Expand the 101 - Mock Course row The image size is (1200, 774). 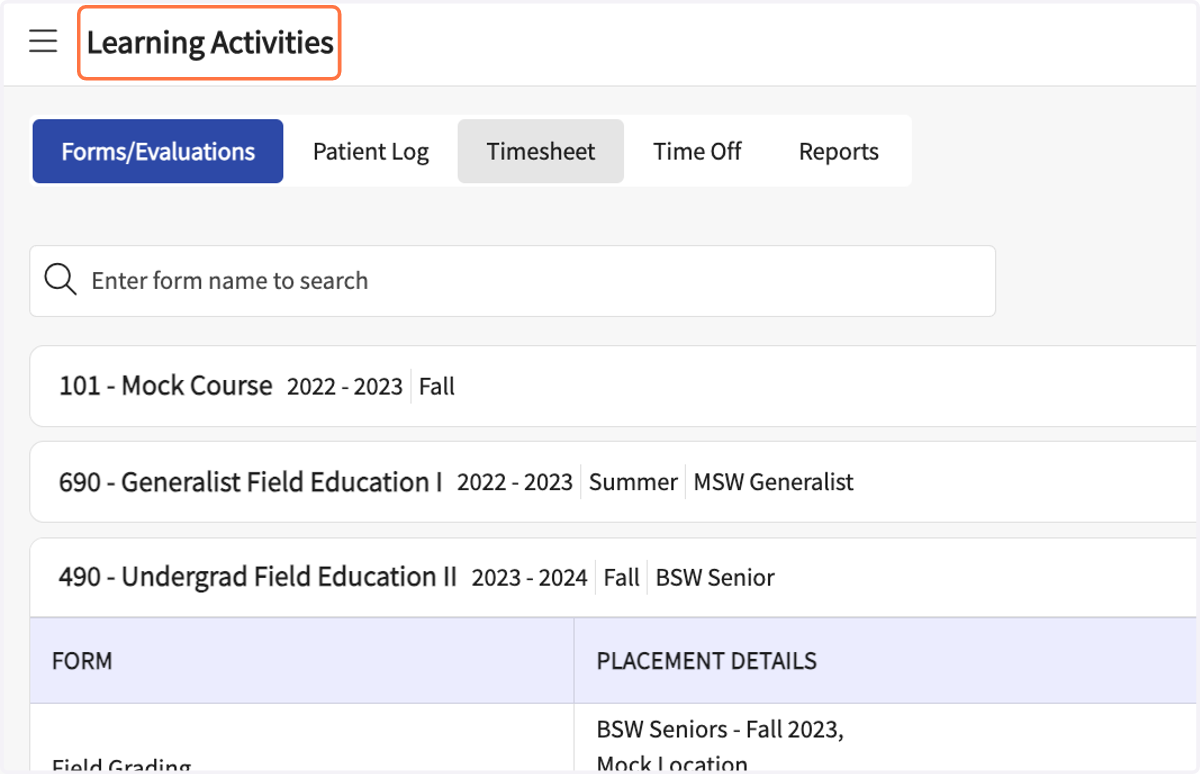[614, 386]
